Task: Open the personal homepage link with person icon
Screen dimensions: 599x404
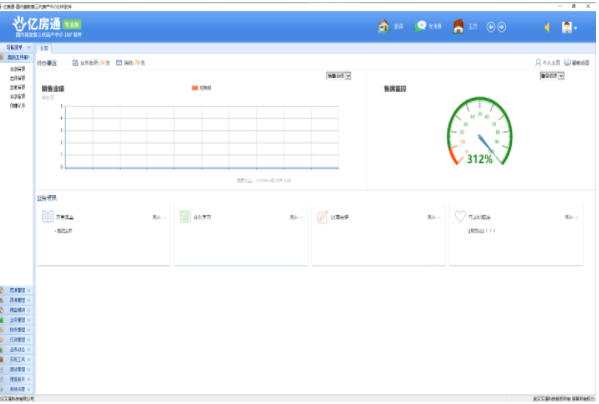Action: (x=547, y=63)
